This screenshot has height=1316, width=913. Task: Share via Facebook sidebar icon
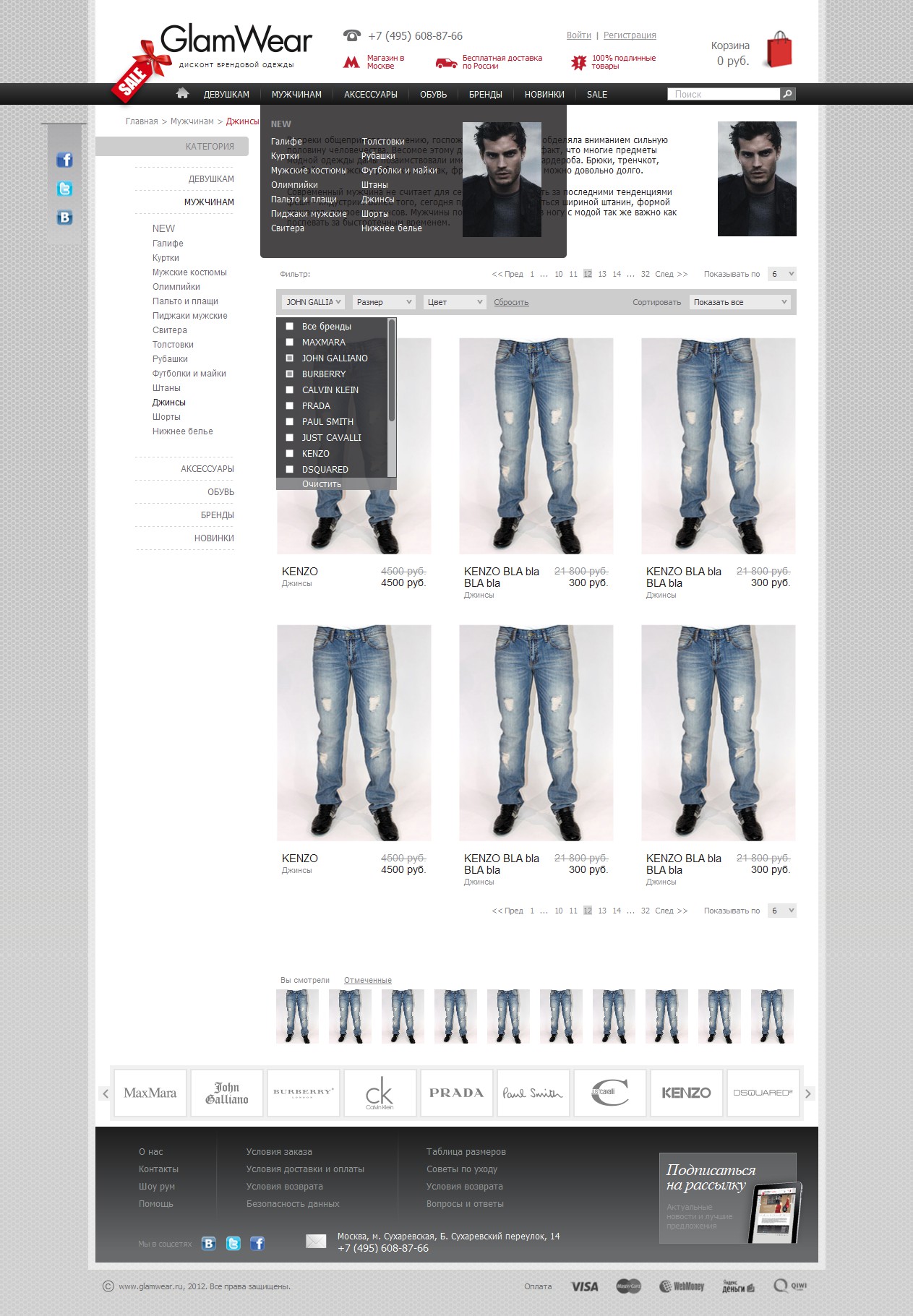pos(64,160)
